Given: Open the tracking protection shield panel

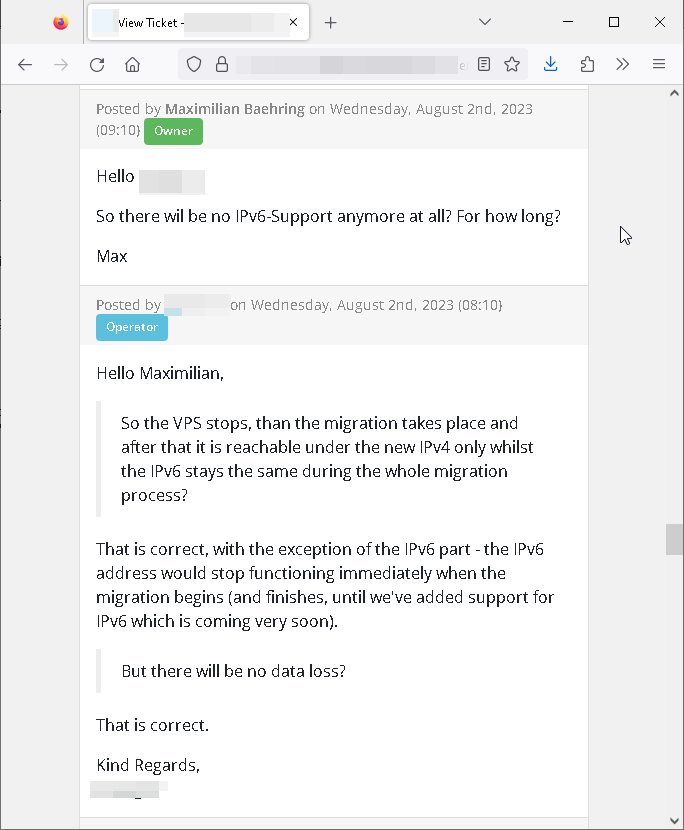Looking at the screenshot, I should pos(194,65).
